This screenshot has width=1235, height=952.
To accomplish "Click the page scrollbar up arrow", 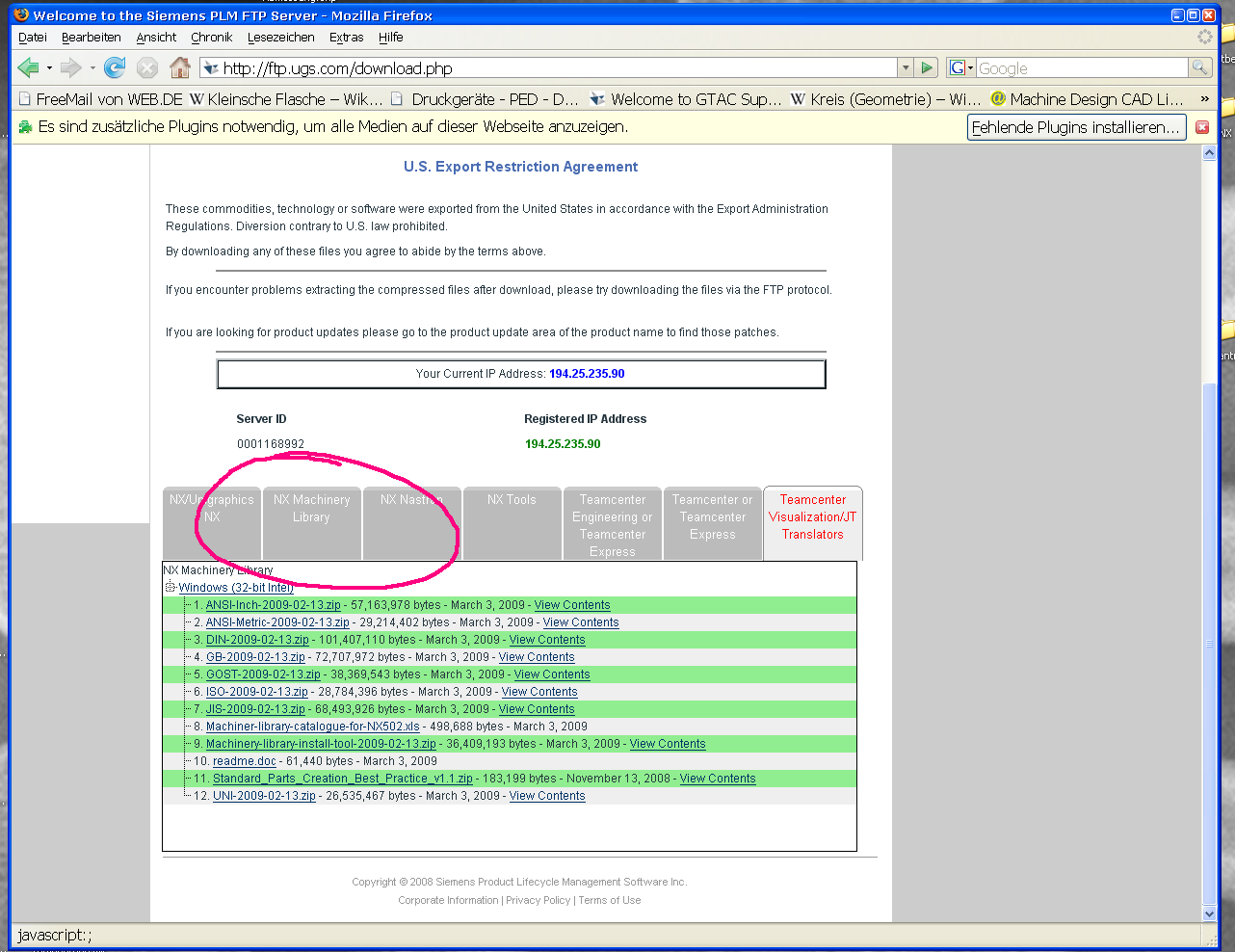I will tap(1210, 153).
